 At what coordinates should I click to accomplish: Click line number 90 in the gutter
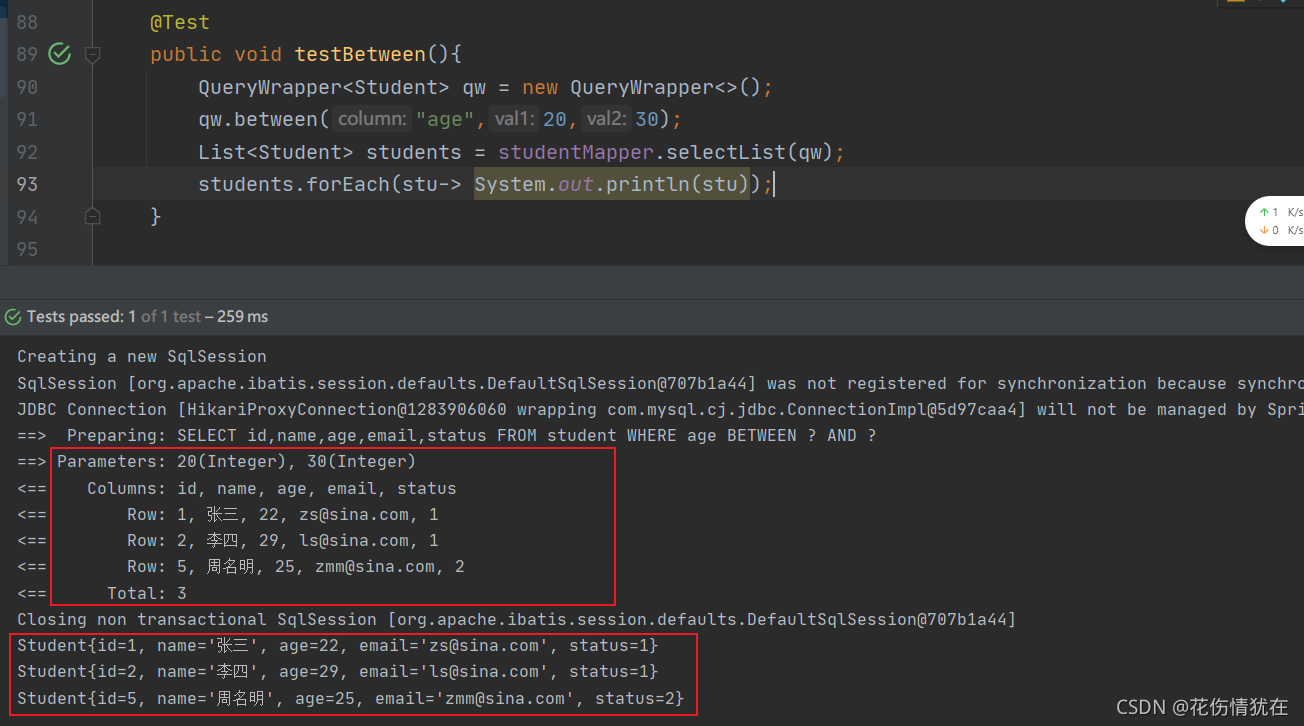27,87
